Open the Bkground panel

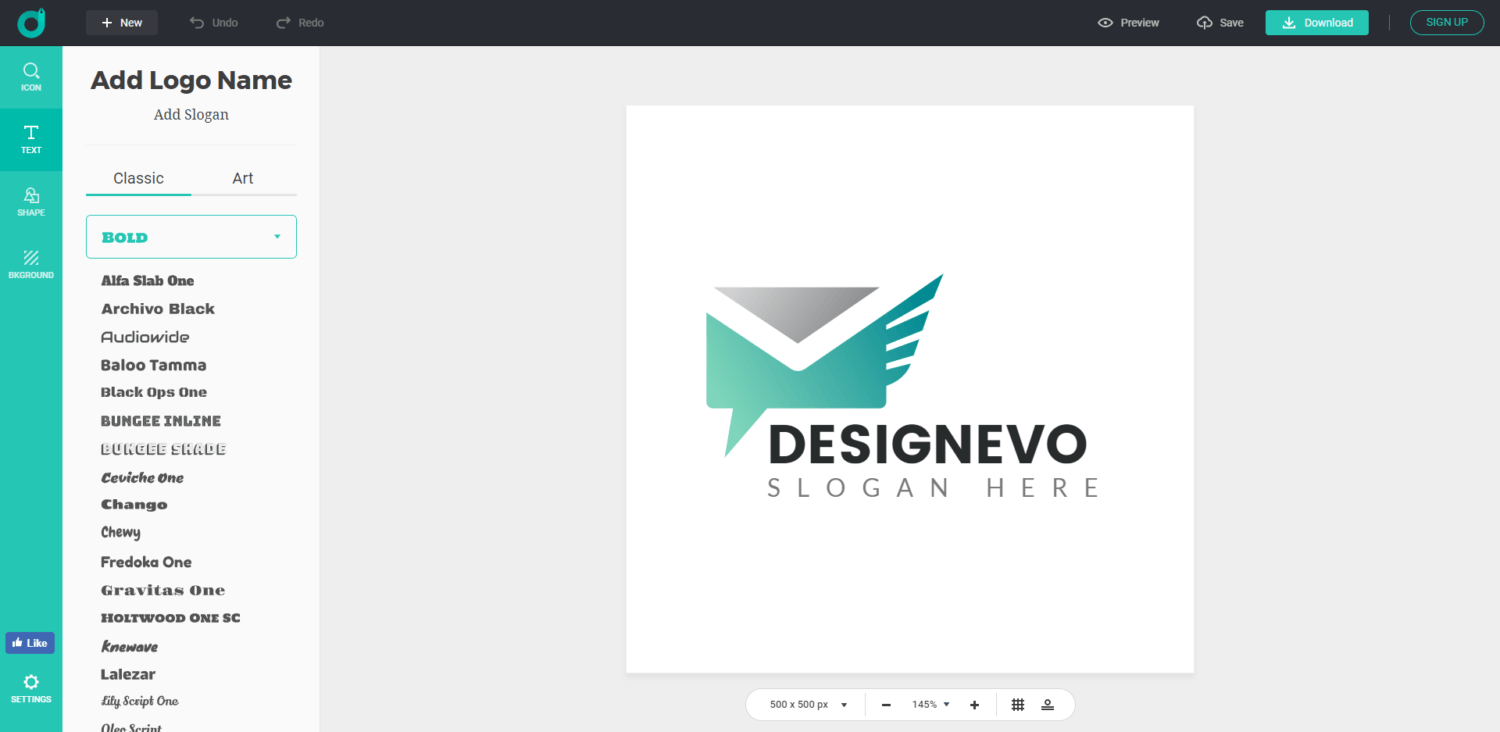(31, 264)
